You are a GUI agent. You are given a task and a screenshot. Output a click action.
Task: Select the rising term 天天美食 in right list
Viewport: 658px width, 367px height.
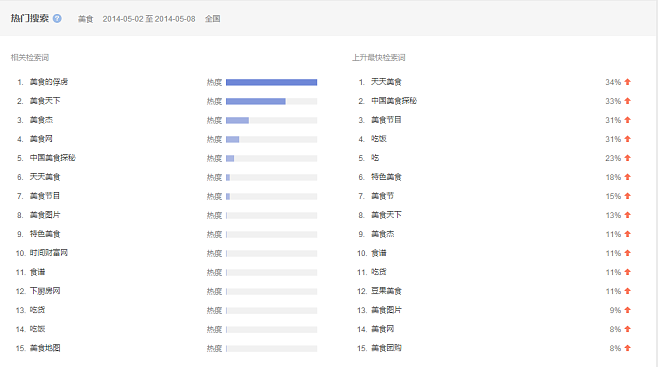click(x=386, y=82)
